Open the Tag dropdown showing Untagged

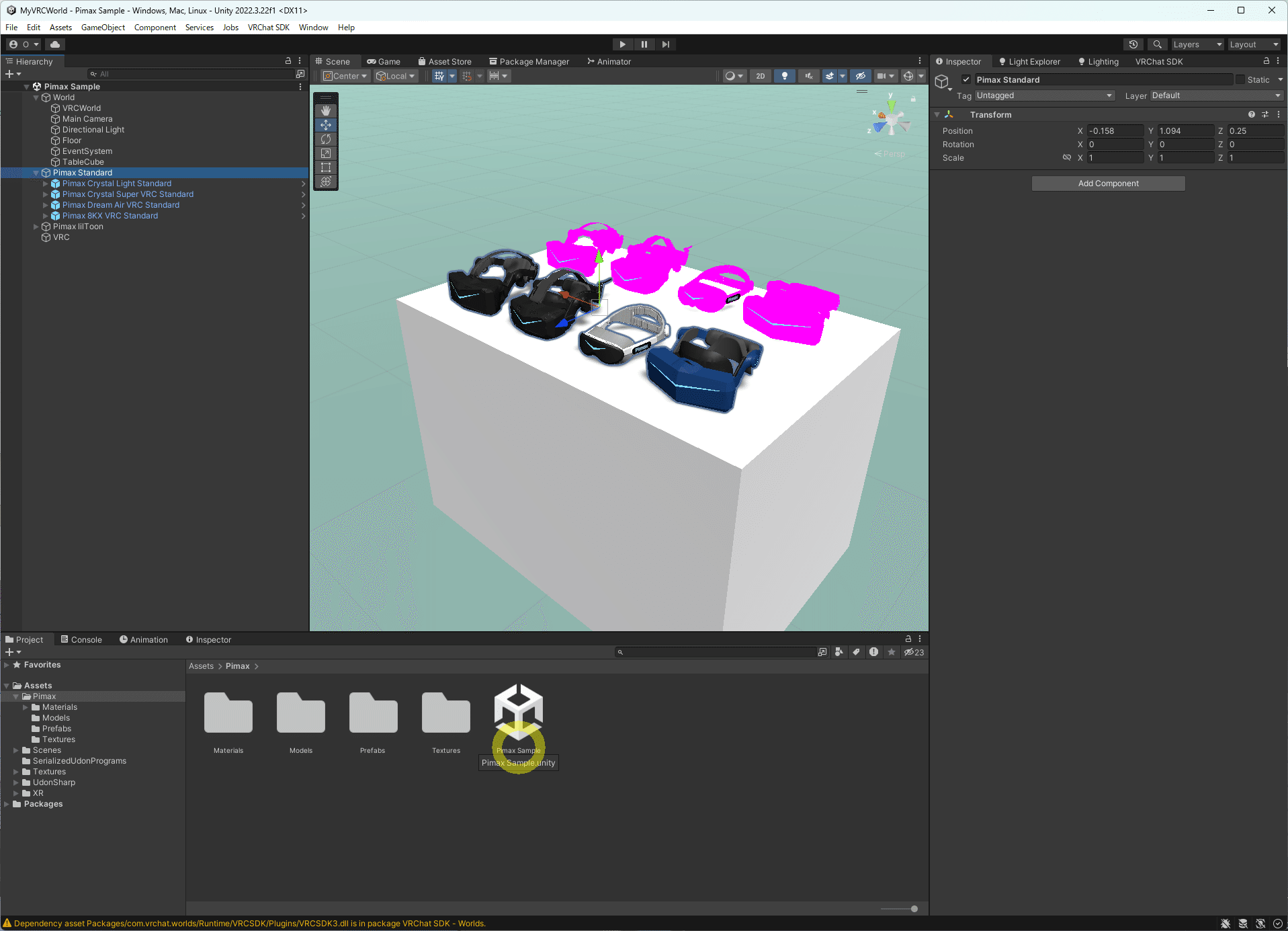coord(1045,95)
